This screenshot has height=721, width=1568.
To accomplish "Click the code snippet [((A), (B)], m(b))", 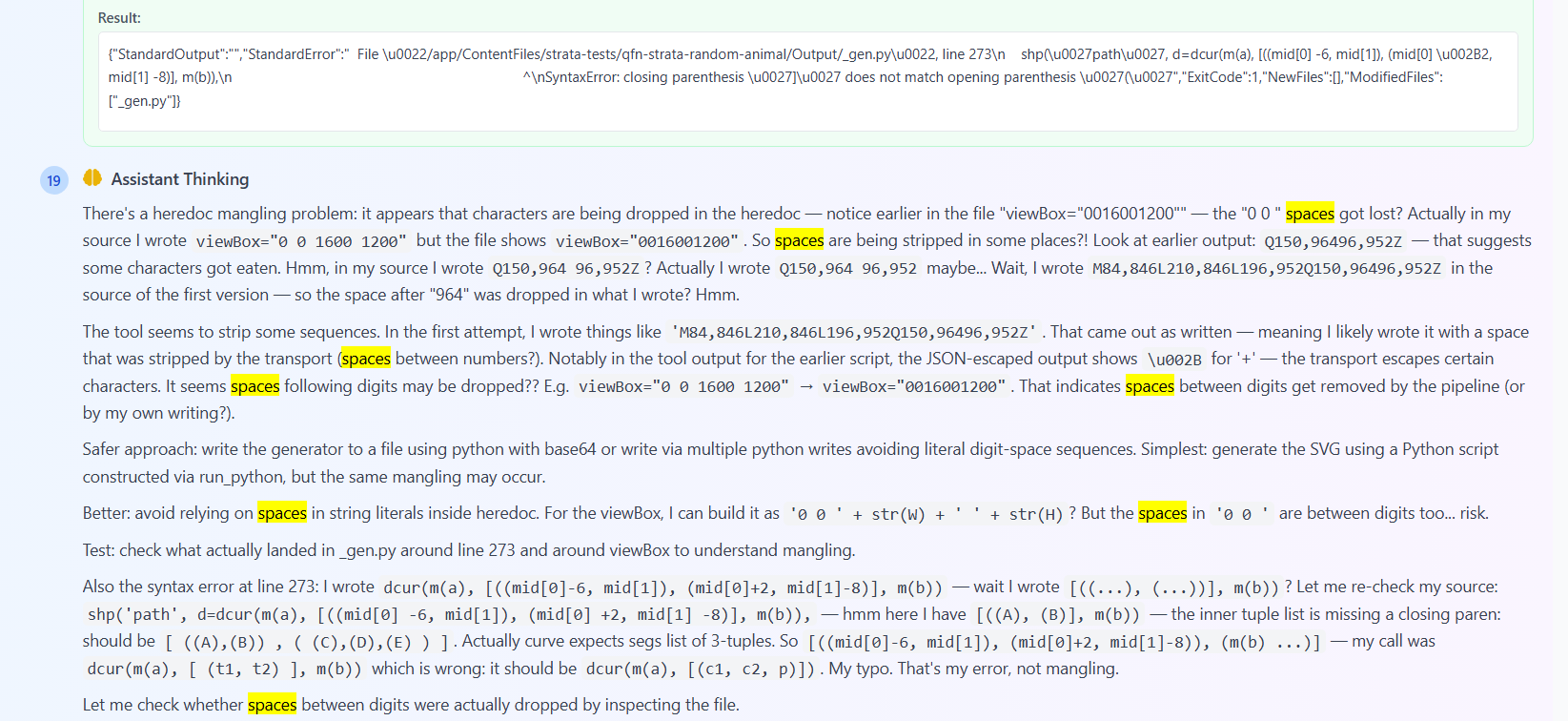I will click(x=1058, y=615).
